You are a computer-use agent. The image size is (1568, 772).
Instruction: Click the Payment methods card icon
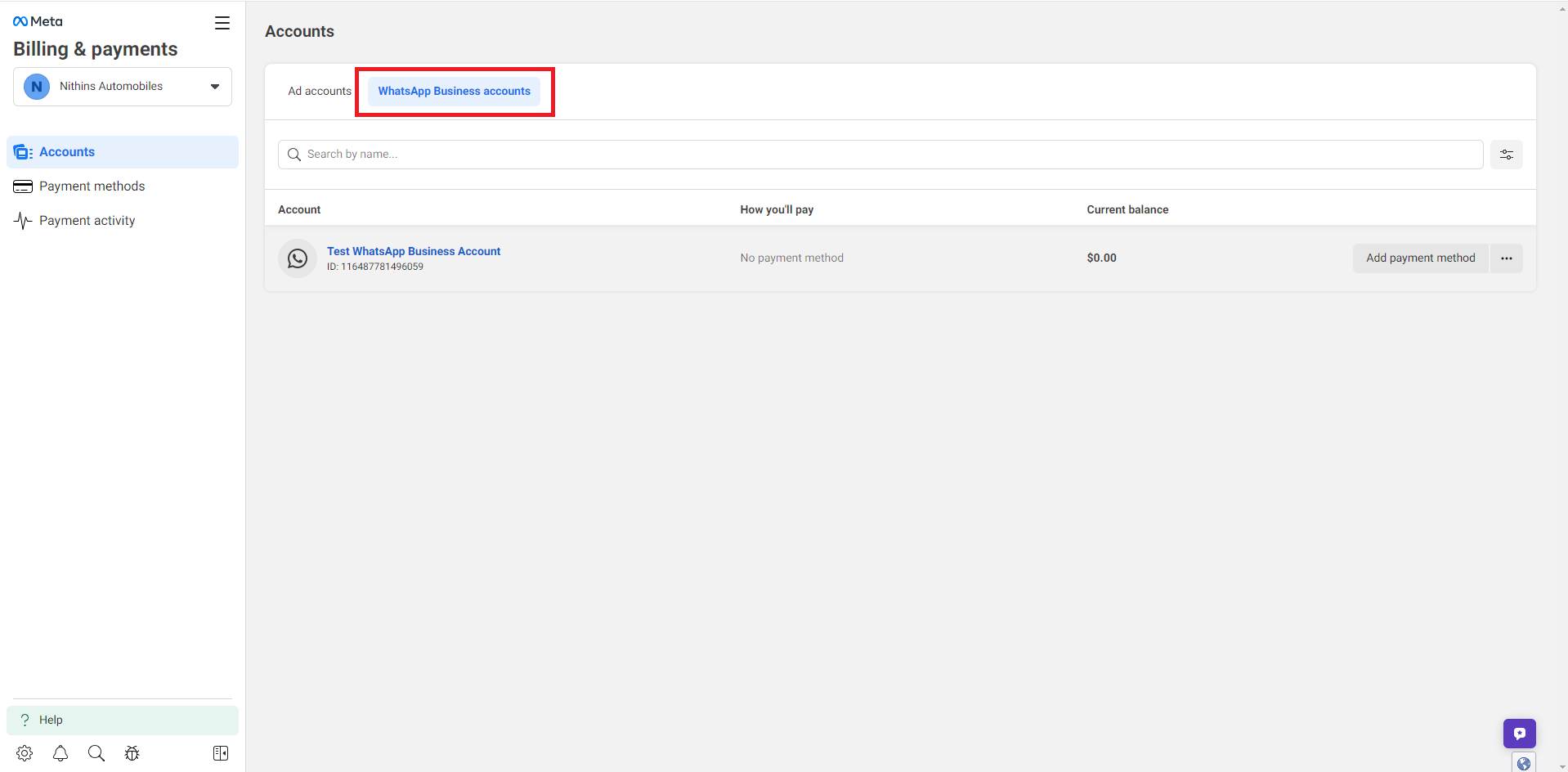23,186
